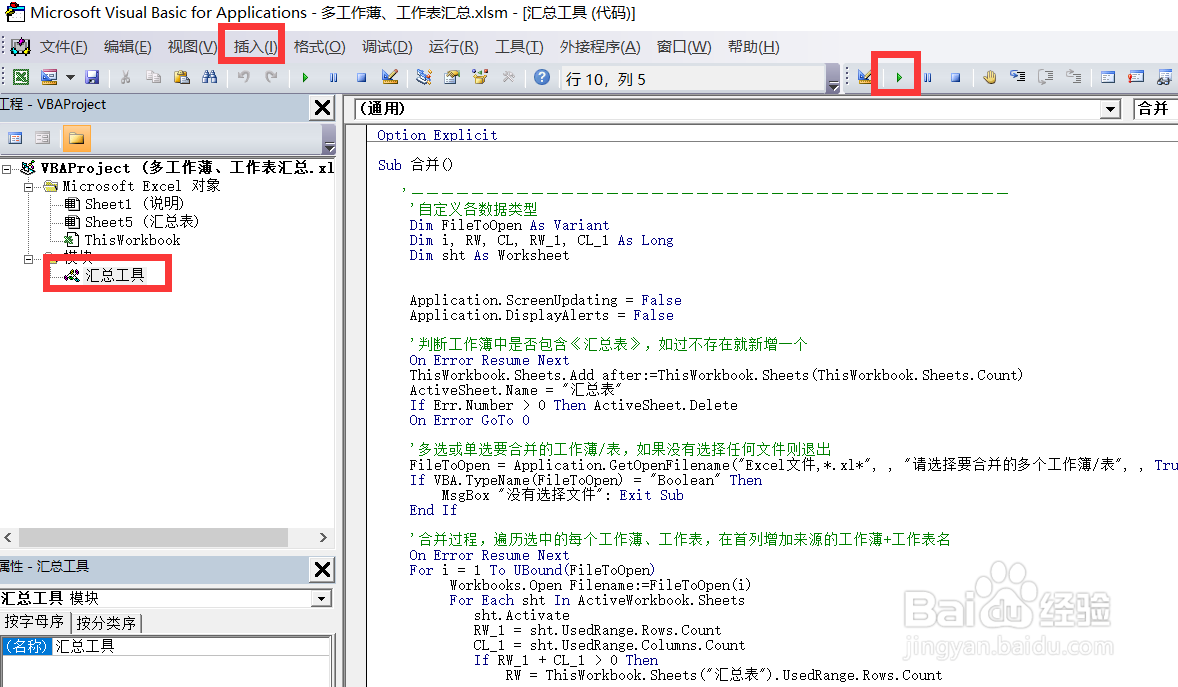This screenshot has width=1178, height=687.
Task: Open Find with the binoculars icon
Action: (x=210, y=77)
